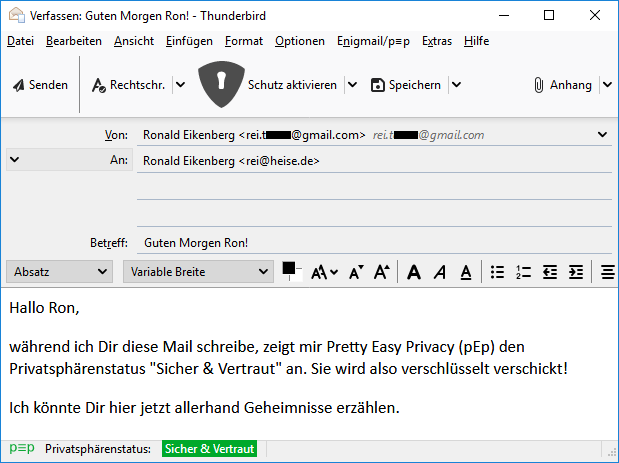The width and height of the screenshot is (619, 463).
Task: Click the recipient rei@heise.de field
Action: 374,161
